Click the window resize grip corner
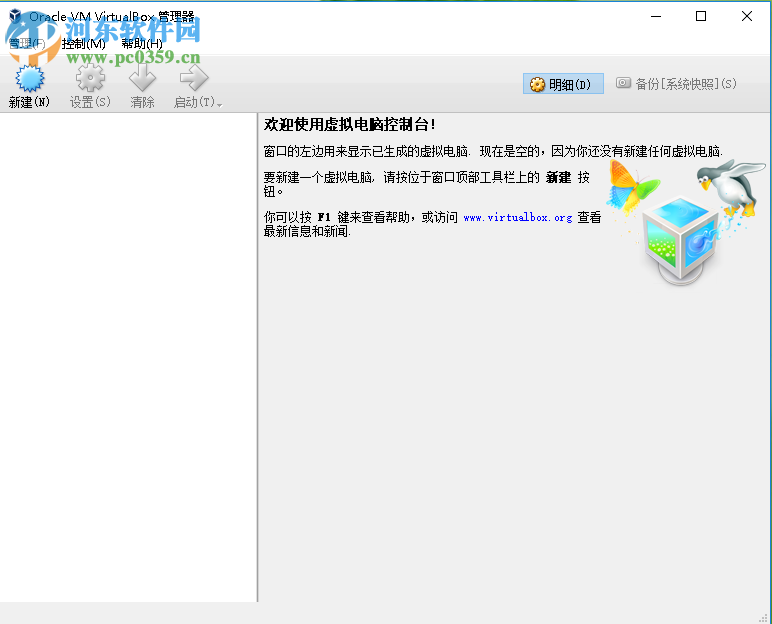 point(764,618)
